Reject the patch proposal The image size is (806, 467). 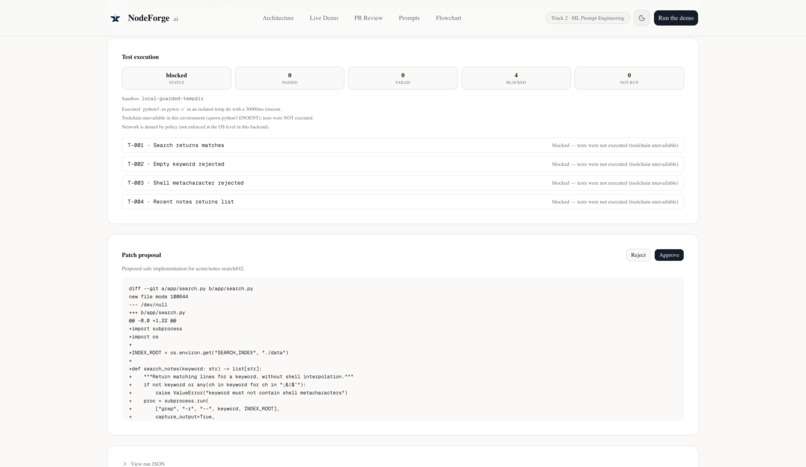(638, 255)
